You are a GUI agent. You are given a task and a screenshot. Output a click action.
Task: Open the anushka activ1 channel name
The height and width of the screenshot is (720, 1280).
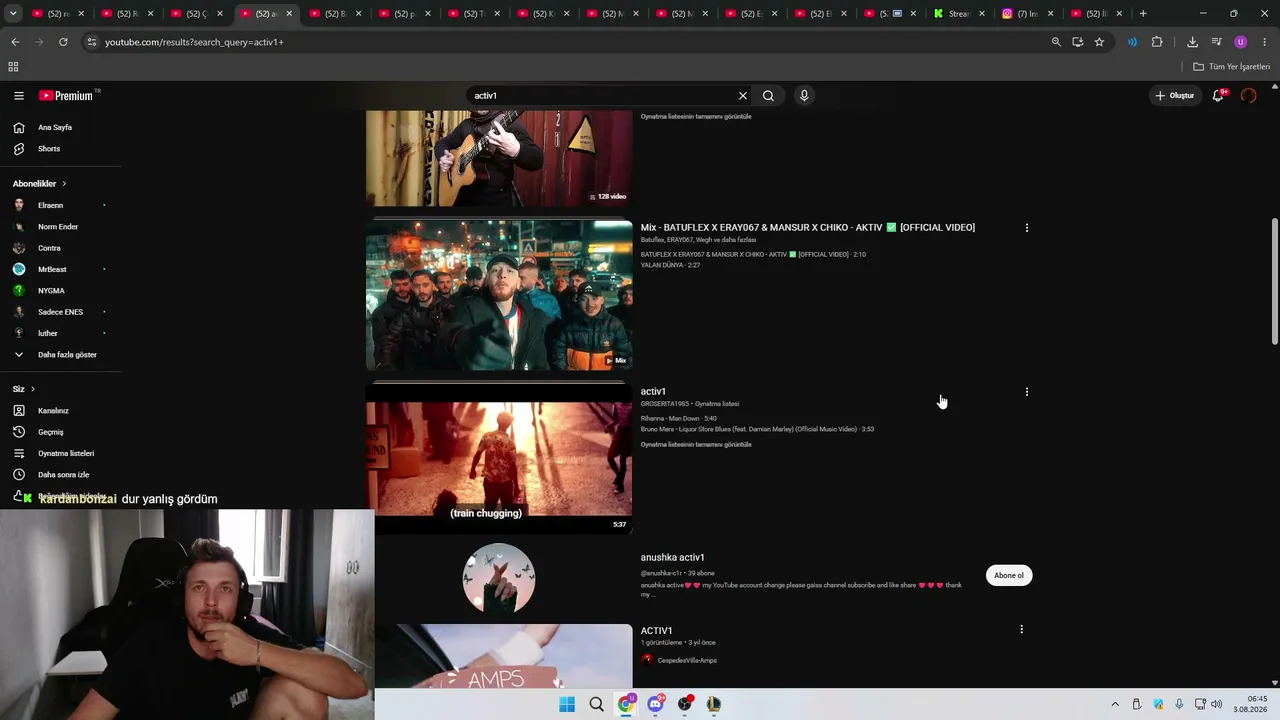point(673,558)
